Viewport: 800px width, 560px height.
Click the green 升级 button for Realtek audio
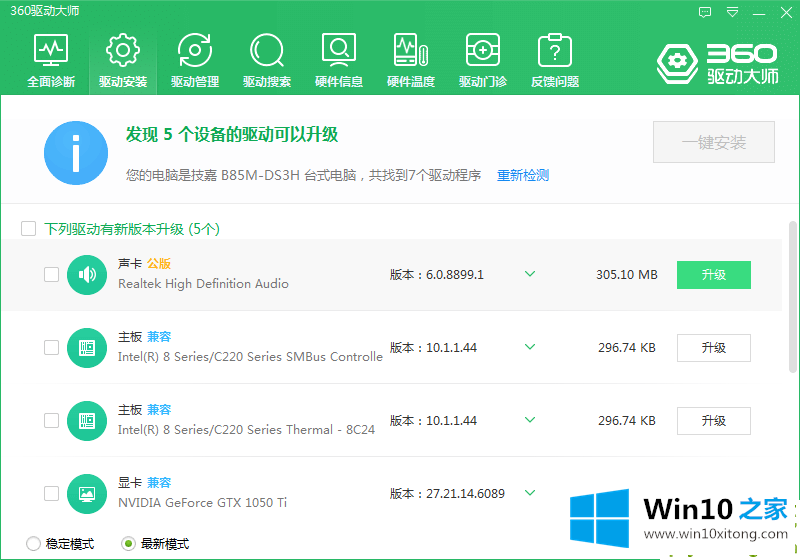pyautogui.click(x=714, y=275)
